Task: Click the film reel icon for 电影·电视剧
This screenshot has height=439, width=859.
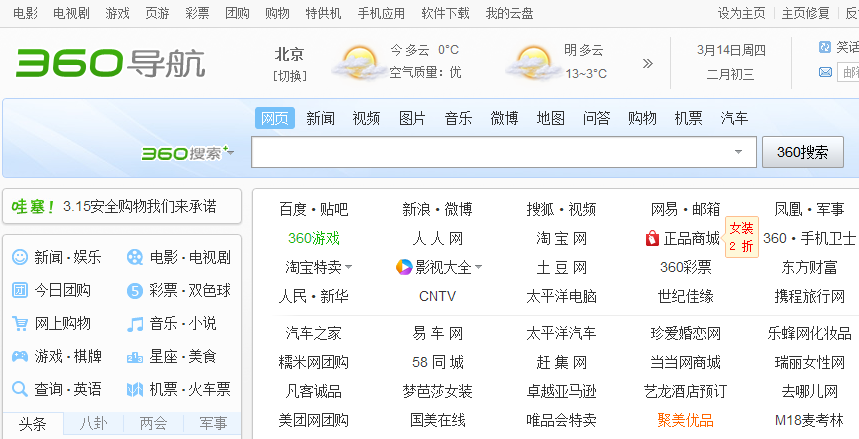Action: pyautogui.click(x=135, y=257)
